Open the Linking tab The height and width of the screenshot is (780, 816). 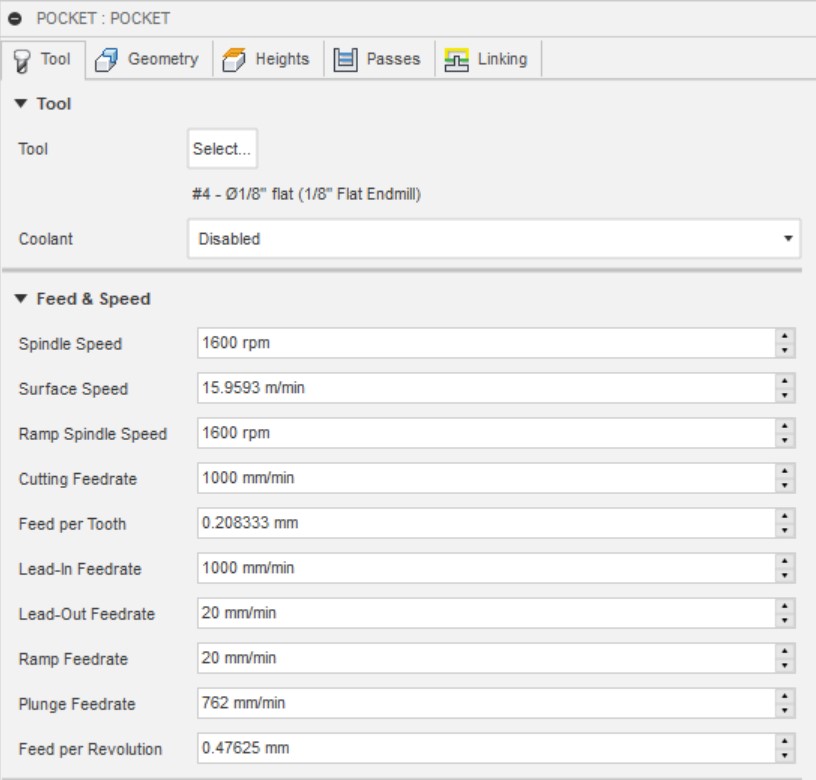[x=488, y=59]
